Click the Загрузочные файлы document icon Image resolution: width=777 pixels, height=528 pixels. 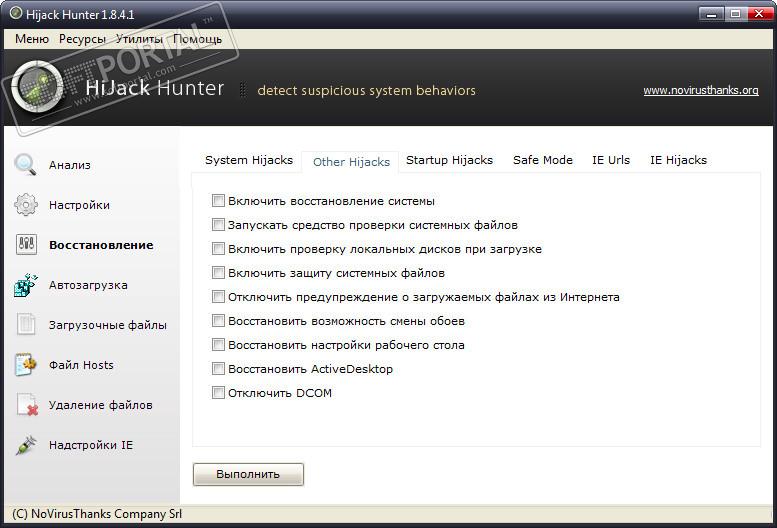[26, 325]
